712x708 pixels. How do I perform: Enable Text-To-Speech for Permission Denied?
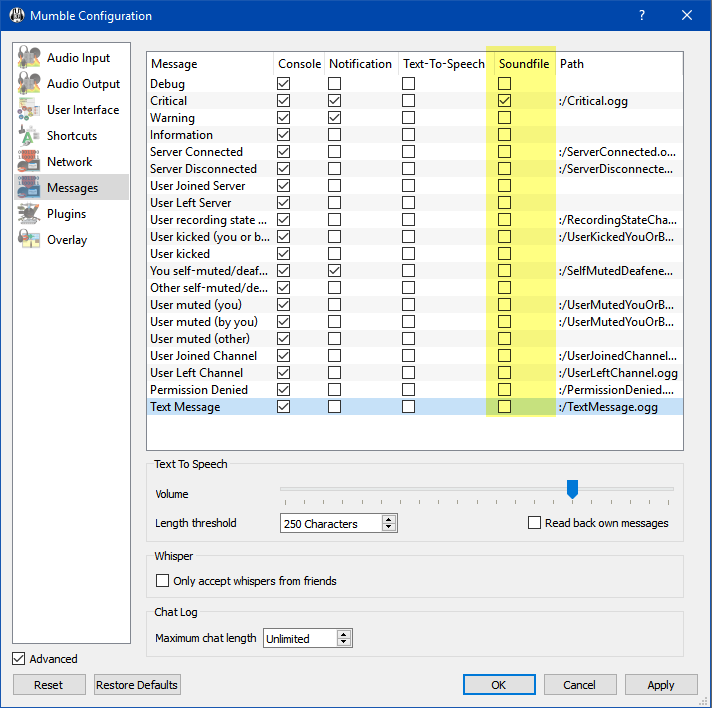[x=408, y=390]
